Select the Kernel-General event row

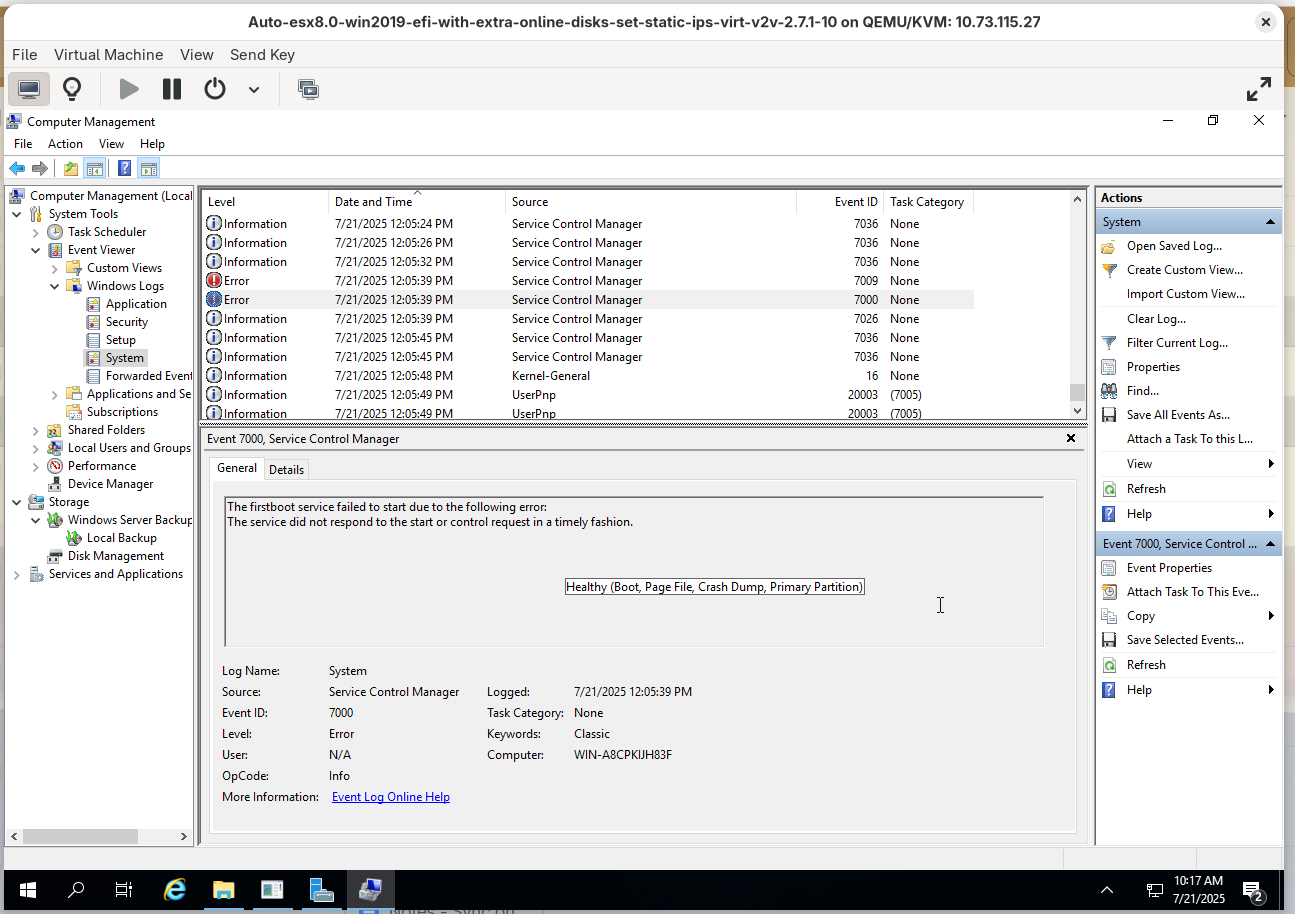[589, 376]
